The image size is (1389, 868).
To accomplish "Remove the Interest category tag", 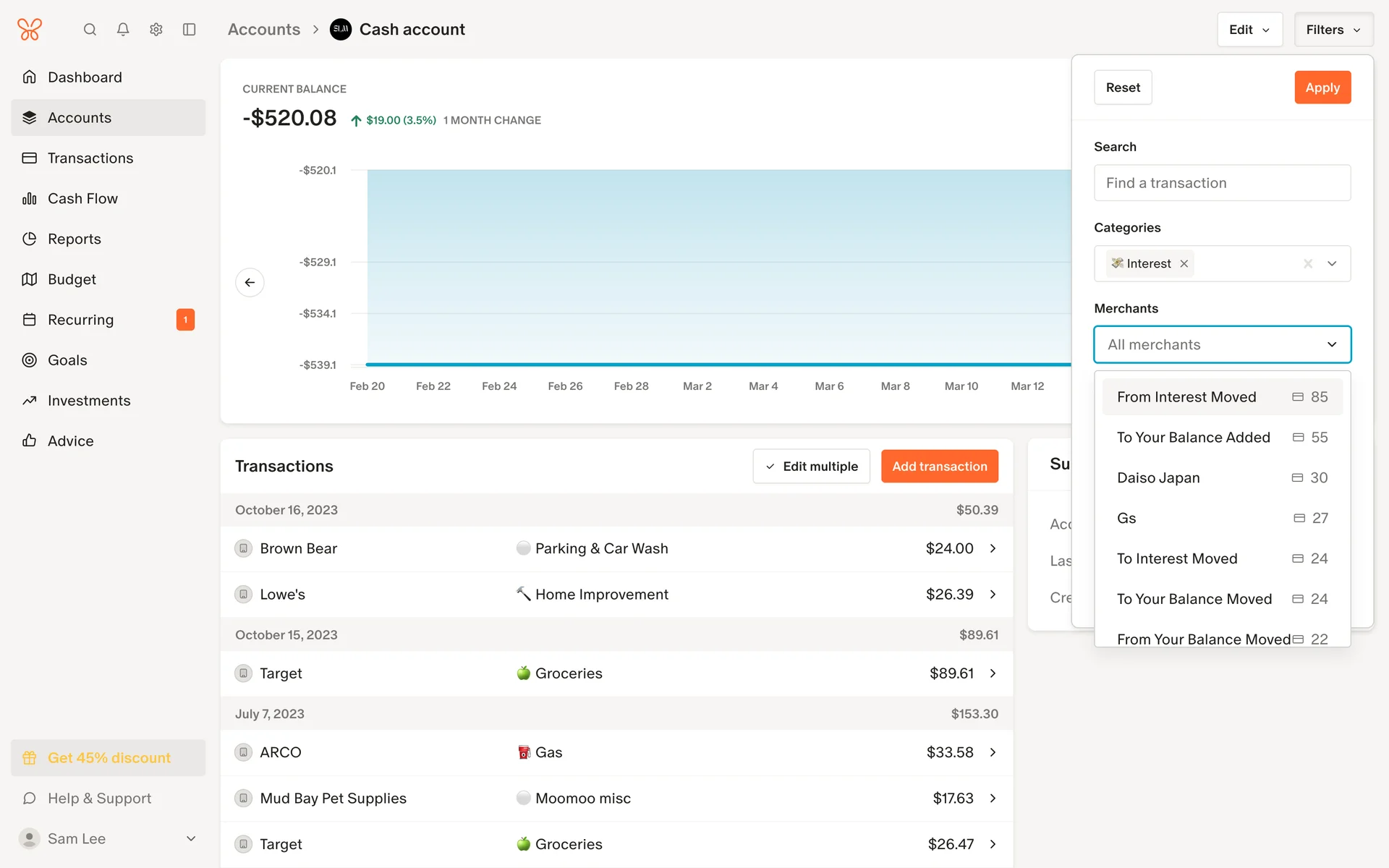I will click(1184, 264).
